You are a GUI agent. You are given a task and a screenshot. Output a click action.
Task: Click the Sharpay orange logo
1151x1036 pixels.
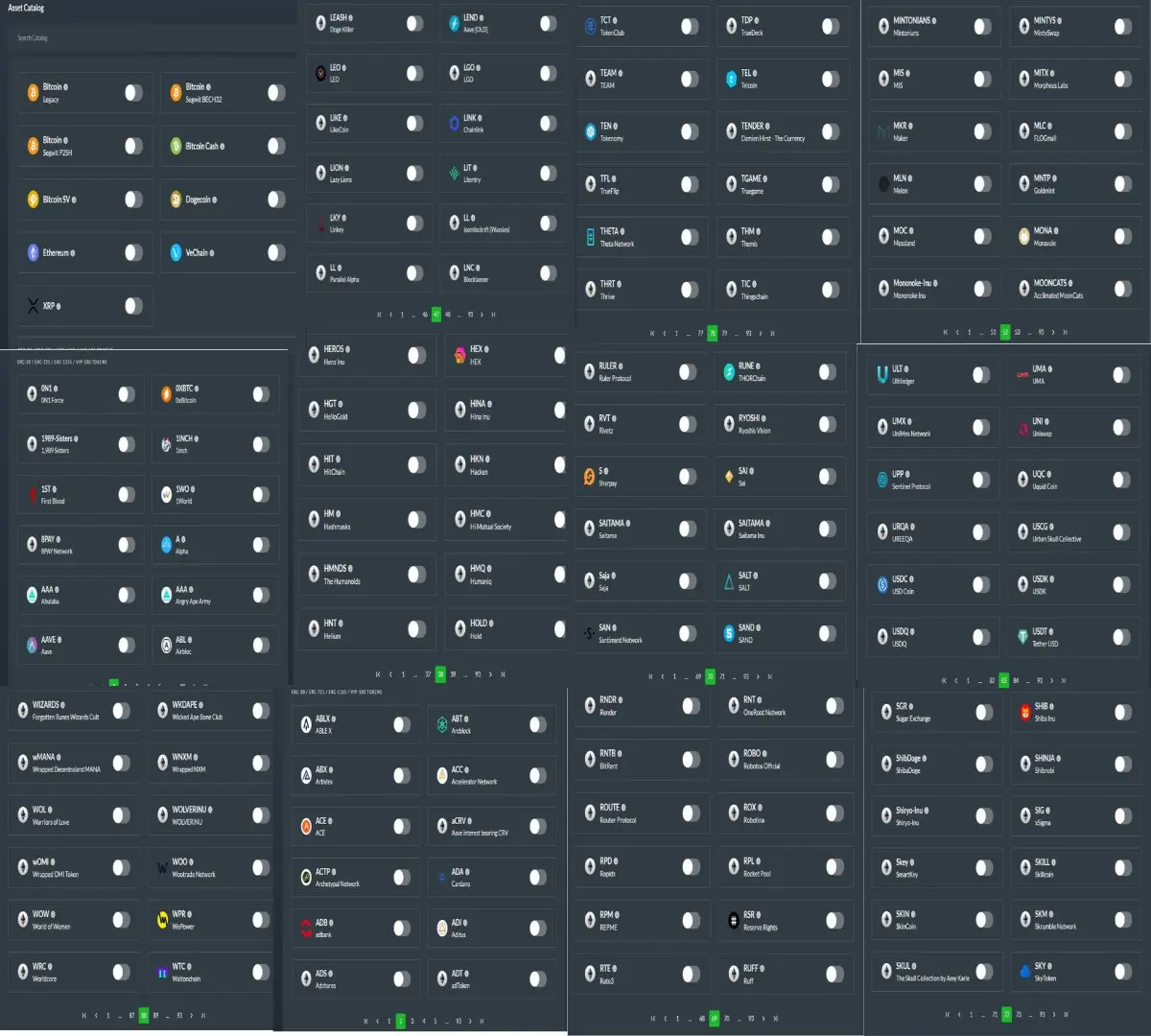click(x=589, y=477)
